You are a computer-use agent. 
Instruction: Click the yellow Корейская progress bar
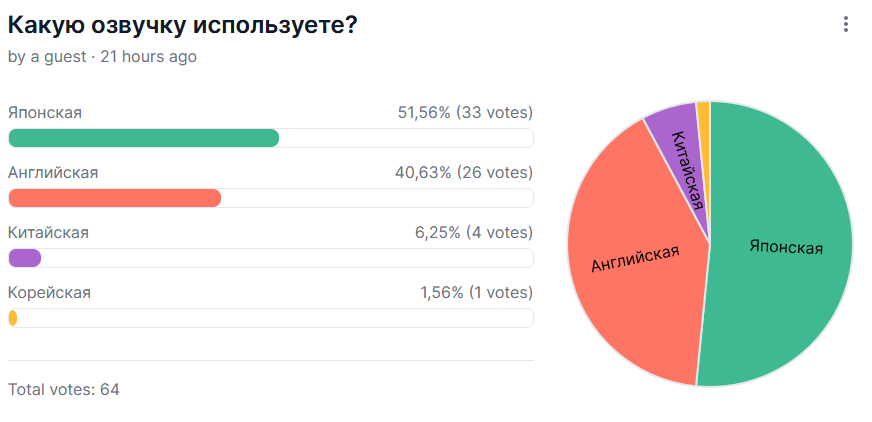[x=13, y=318]
